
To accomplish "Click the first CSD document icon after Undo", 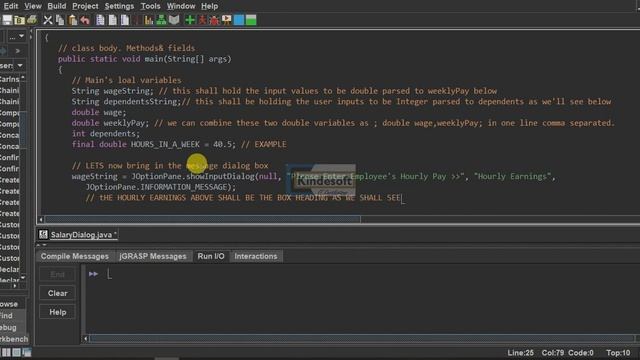I will tap(100, 20).
